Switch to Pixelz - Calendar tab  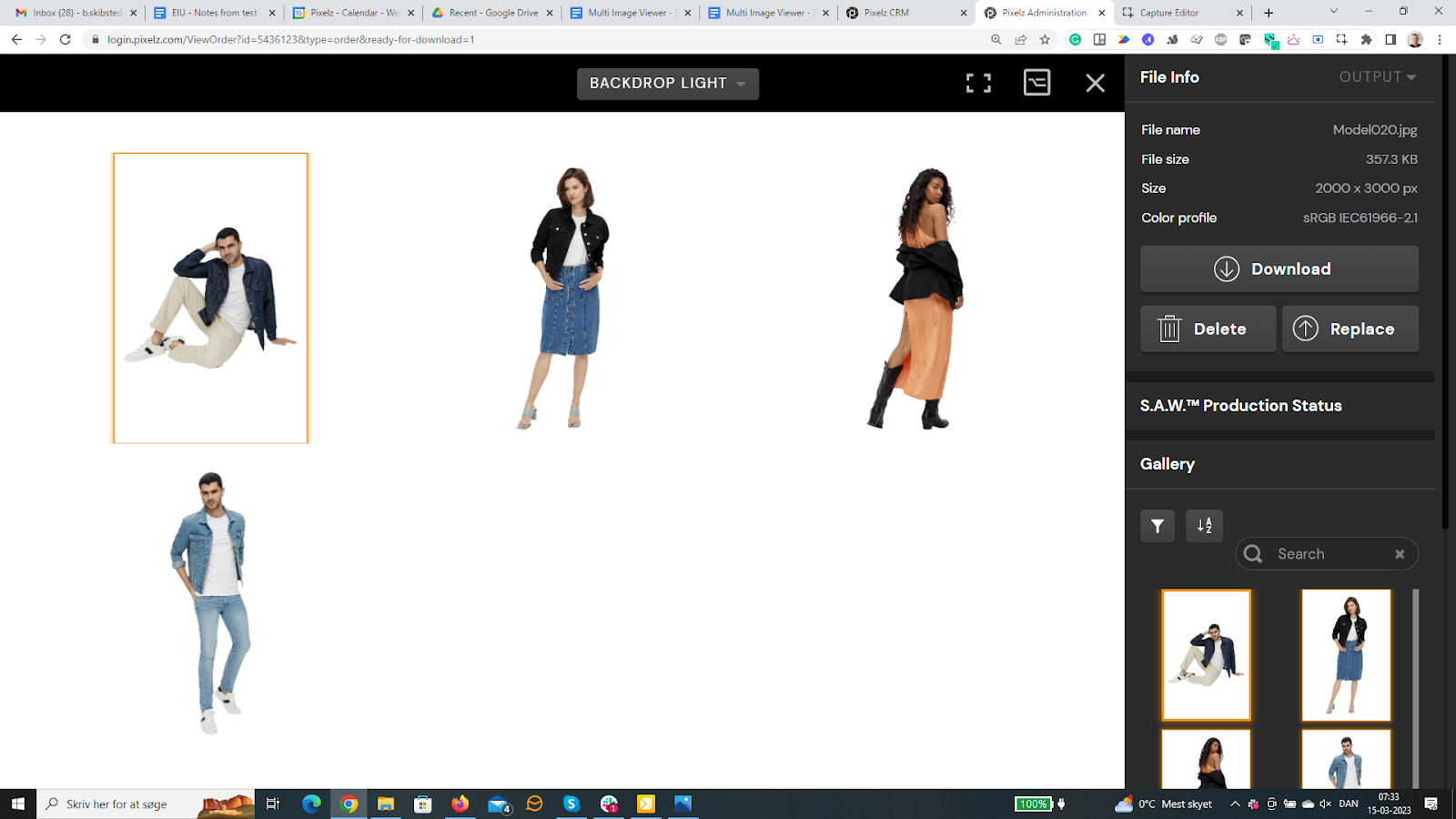tap(353, 13)
